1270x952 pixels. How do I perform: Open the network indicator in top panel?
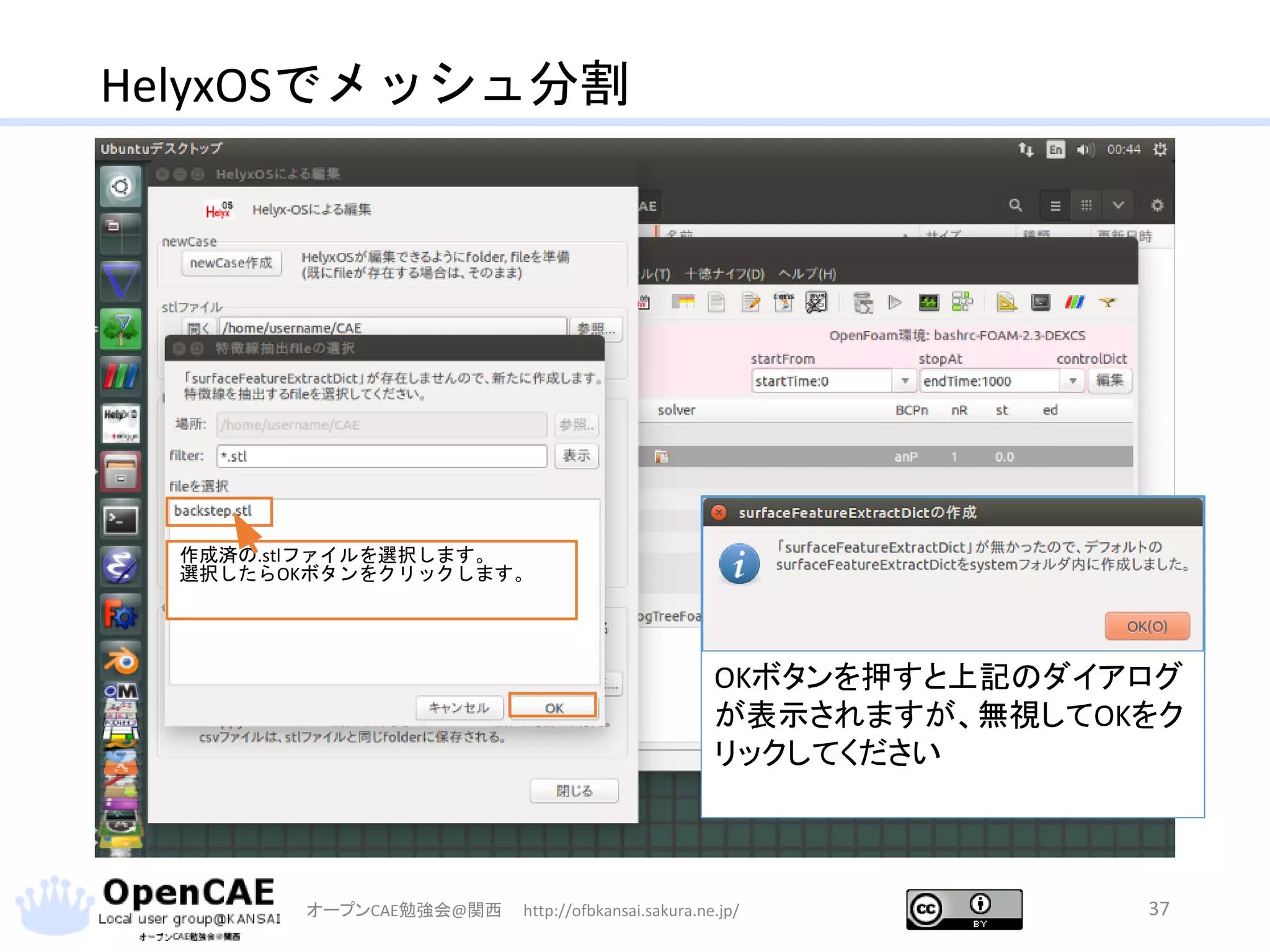(x=1026, y=149)
